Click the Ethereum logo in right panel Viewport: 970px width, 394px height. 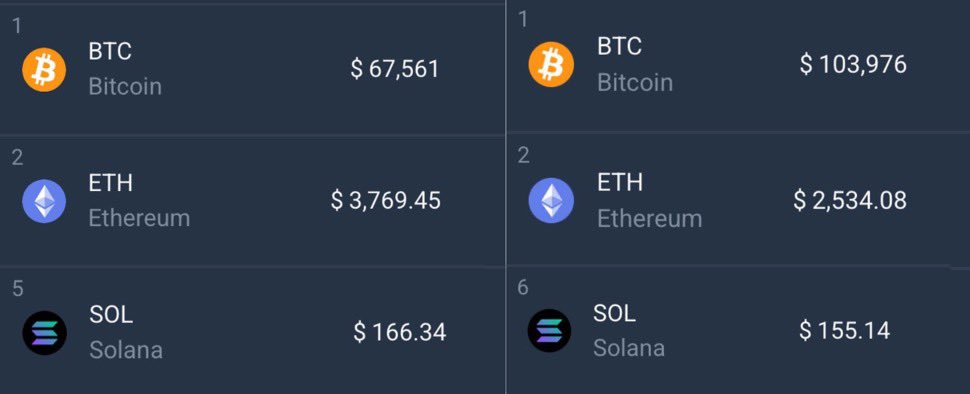point(551,200)
